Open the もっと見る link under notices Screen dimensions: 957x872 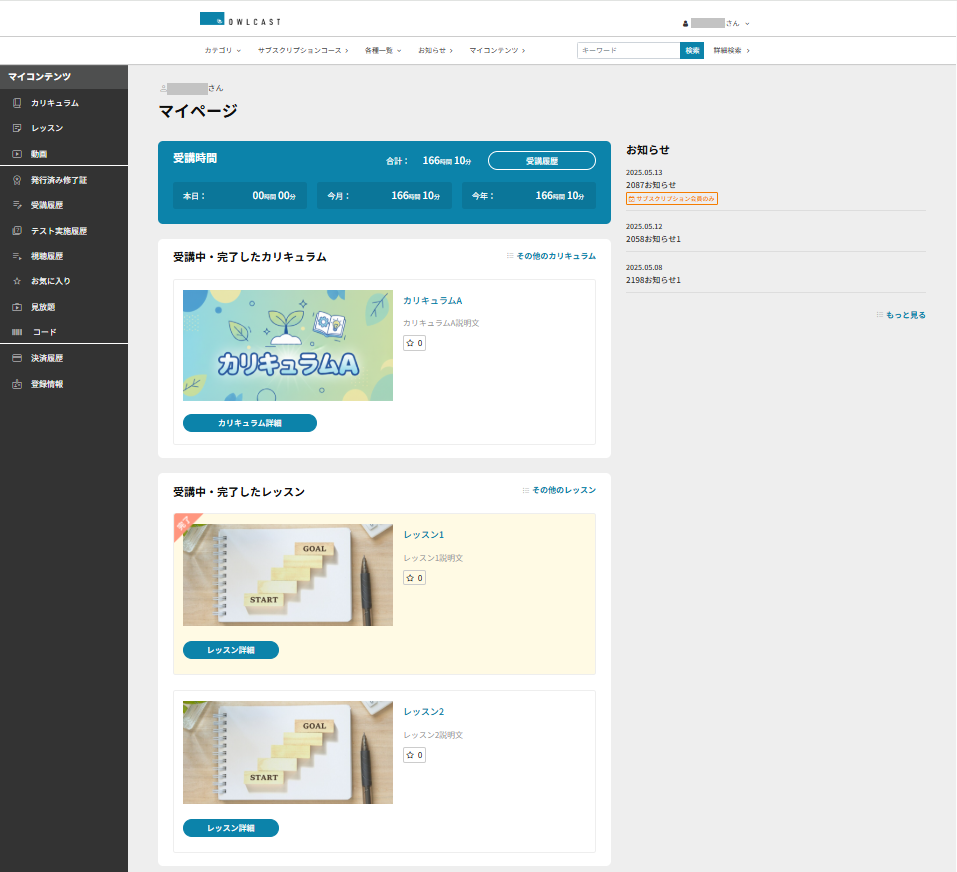point(905,315)
